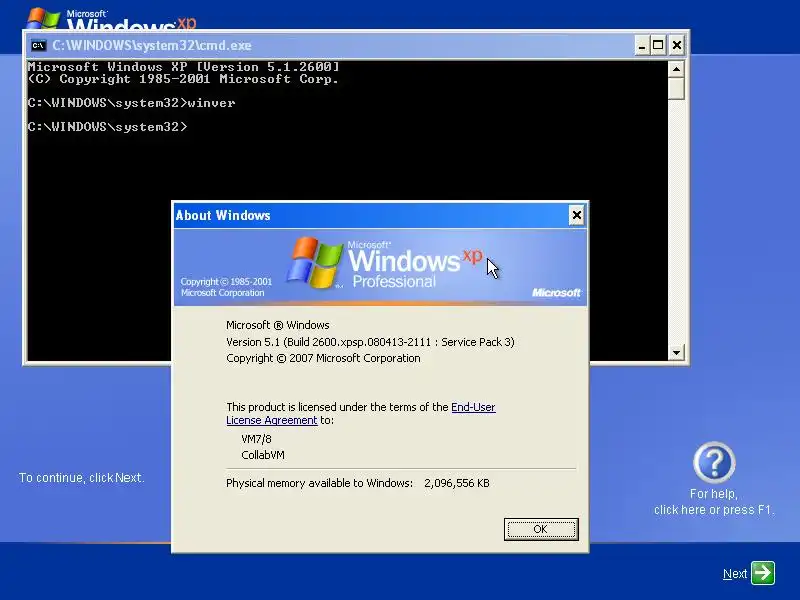Click cmd window scroll up arrow

(x=676, y=69)
